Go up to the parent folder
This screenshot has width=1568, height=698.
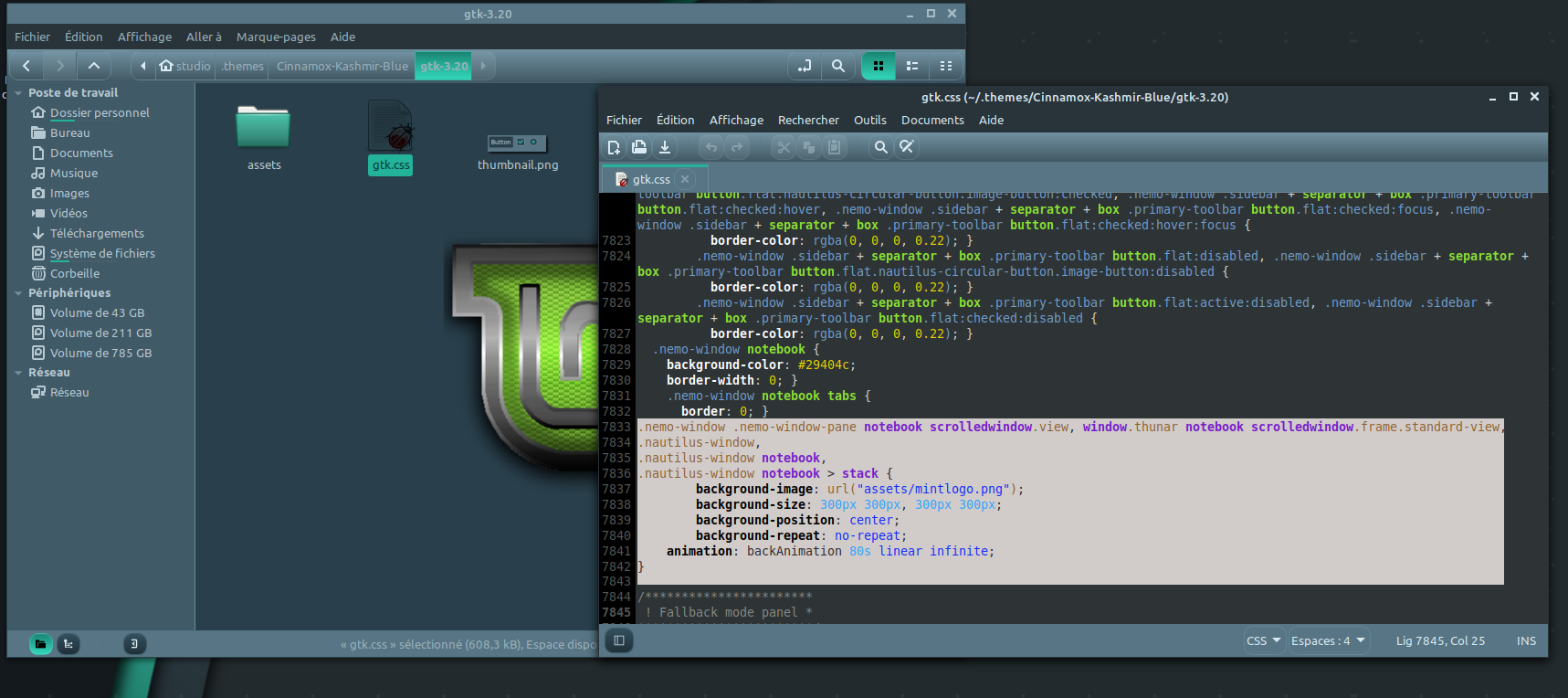click(x=94, y=66)
